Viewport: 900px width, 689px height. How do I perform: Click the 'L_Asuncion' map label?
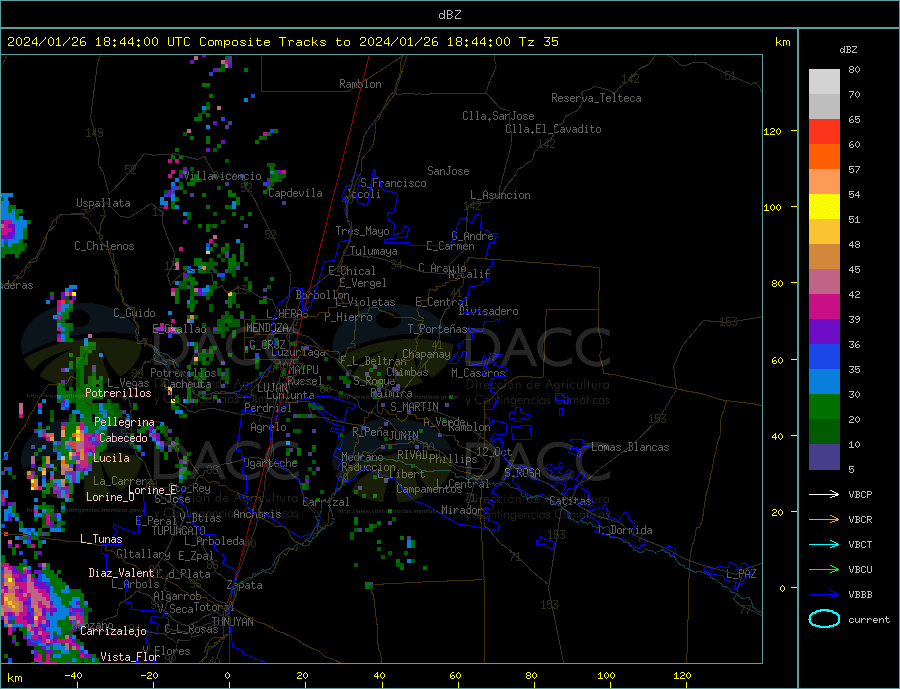click(x=500, y=195)
